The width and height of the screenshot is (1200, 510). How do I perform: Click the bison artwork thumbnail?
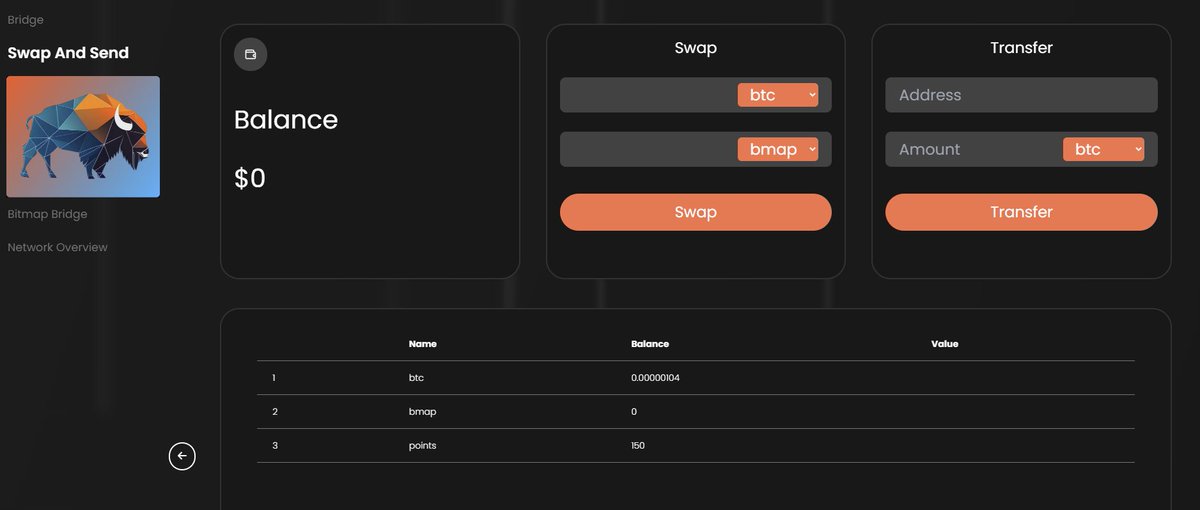[83, 137]
